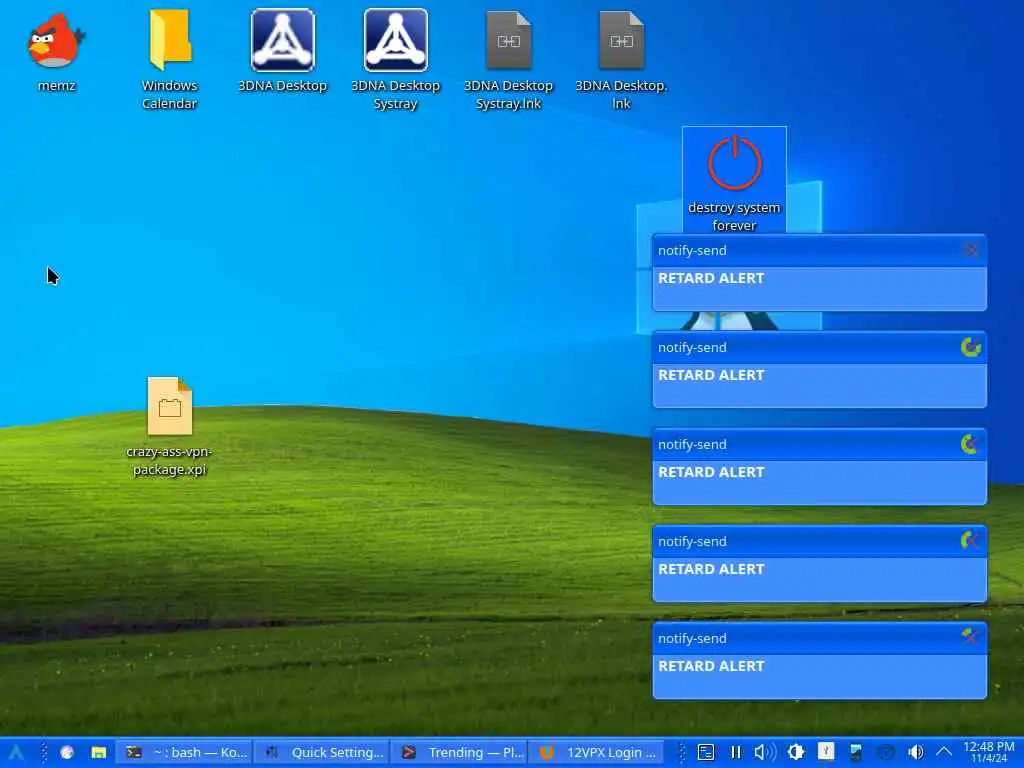Click the second notification's RETARD ALERT text
The height and width of the screenshot is (768, 1024).
click(711, 376)
